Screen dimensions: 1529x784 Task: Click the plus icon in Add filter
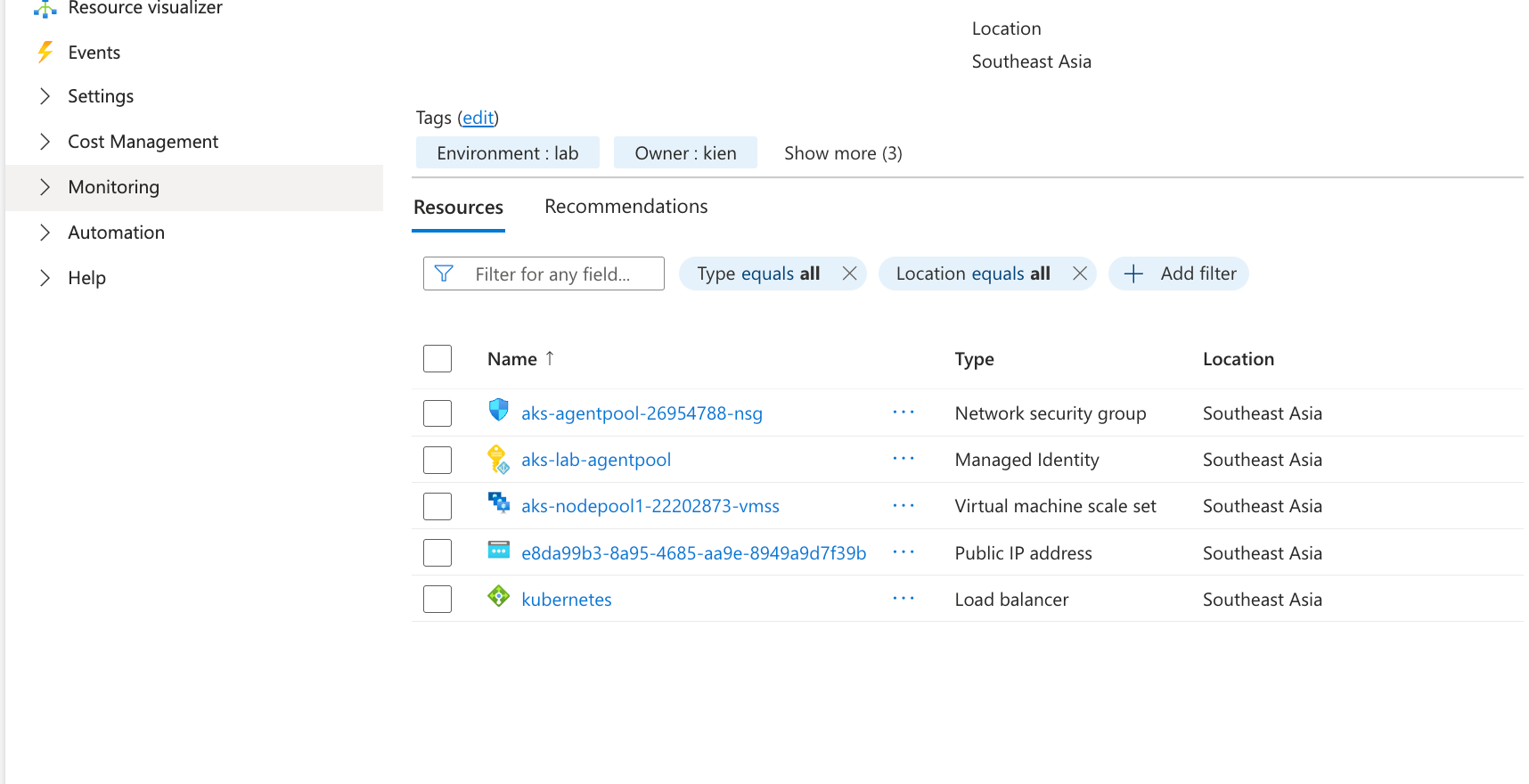pos(1133,274)
